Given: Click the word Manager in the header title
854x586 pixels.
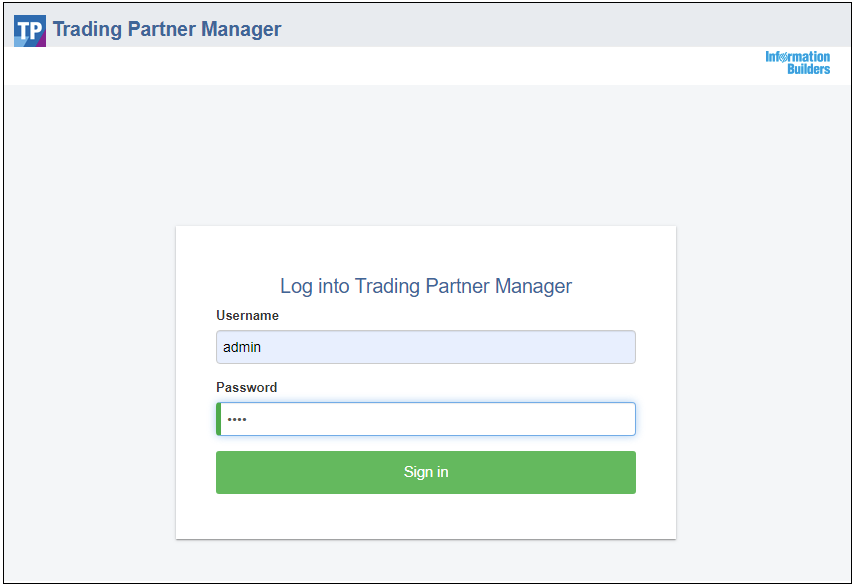Looking at the screenshot, I should (x=241, y=29).
